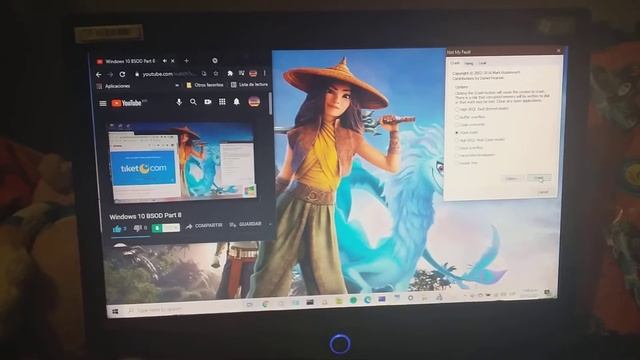Image resolution: width=640 pixels, height=360 pixels.
Task: Click Cancel in Not My Fault
Action: pyautogui.click(x=543, y=192)
